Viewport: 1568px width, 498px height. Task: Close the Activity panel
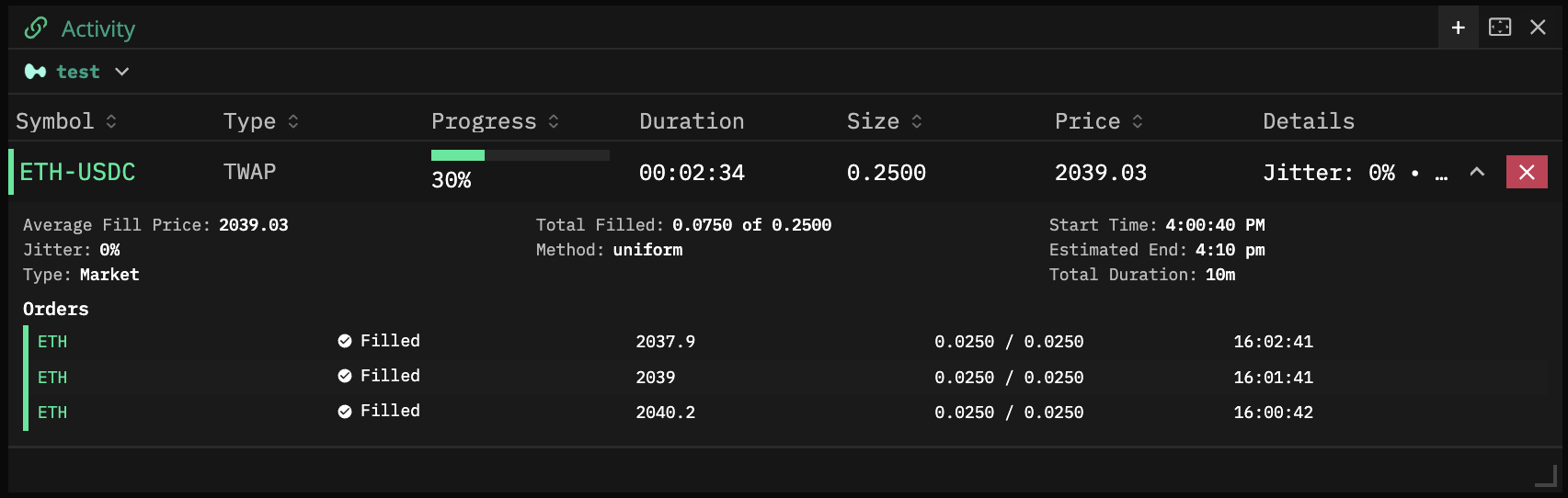click(x=1538, y=28)
